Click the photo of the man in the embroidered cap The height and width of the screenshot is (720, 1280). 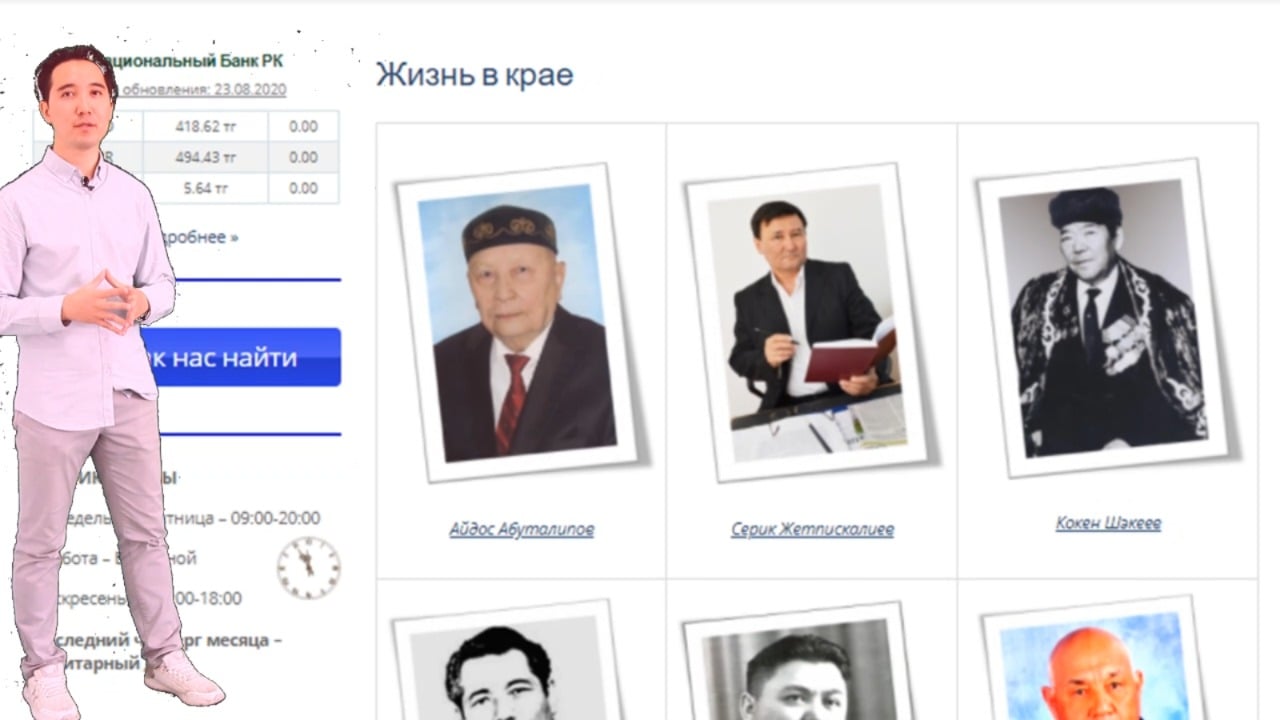[x=516, y=322]
